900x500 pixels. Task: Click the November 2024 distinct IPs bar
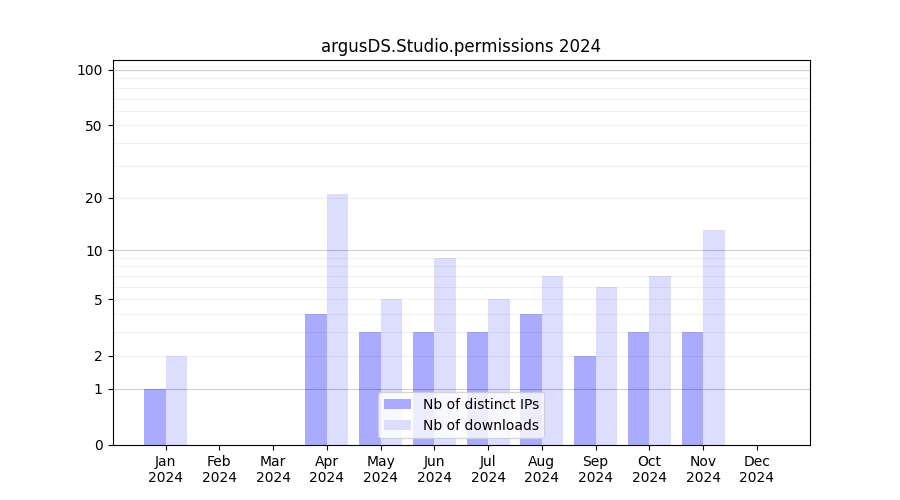pyautogui.click(x=692, y=388)
